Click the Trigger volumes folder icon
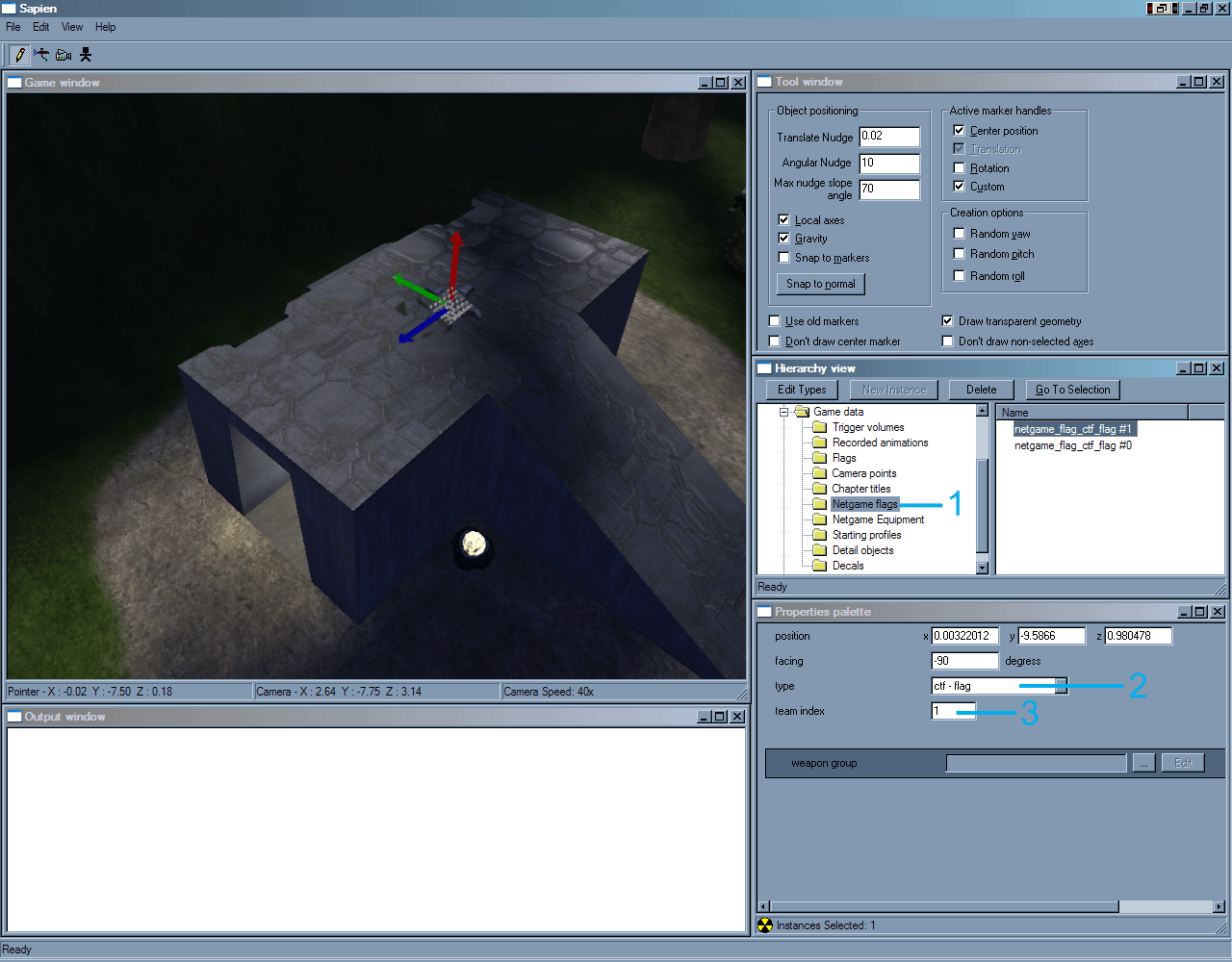This screenshot has height=962, width=1232. pyautogui.click(x=820, y=427)
